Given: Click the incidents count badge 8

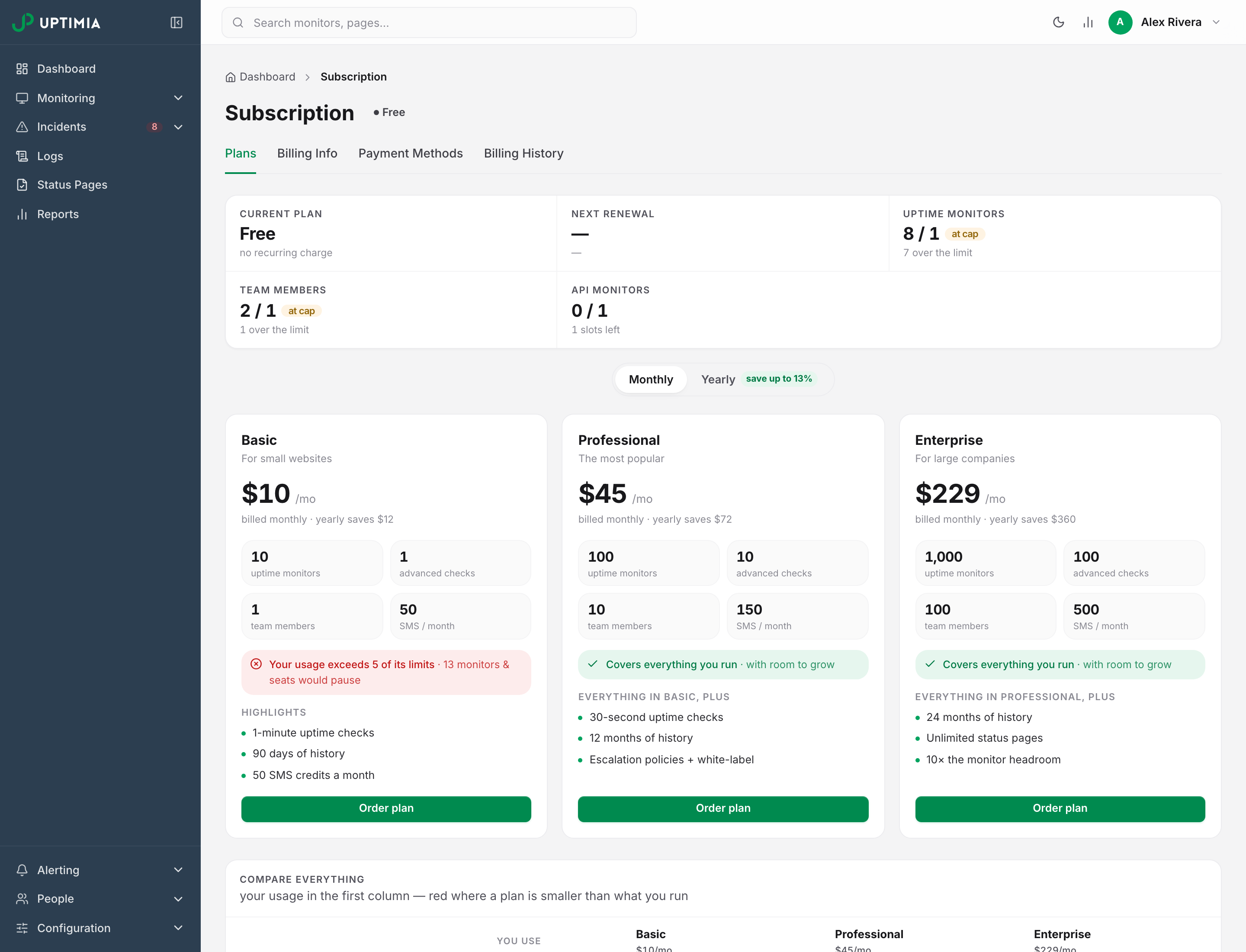Looking at the screenshot, I should coord(154,127).
